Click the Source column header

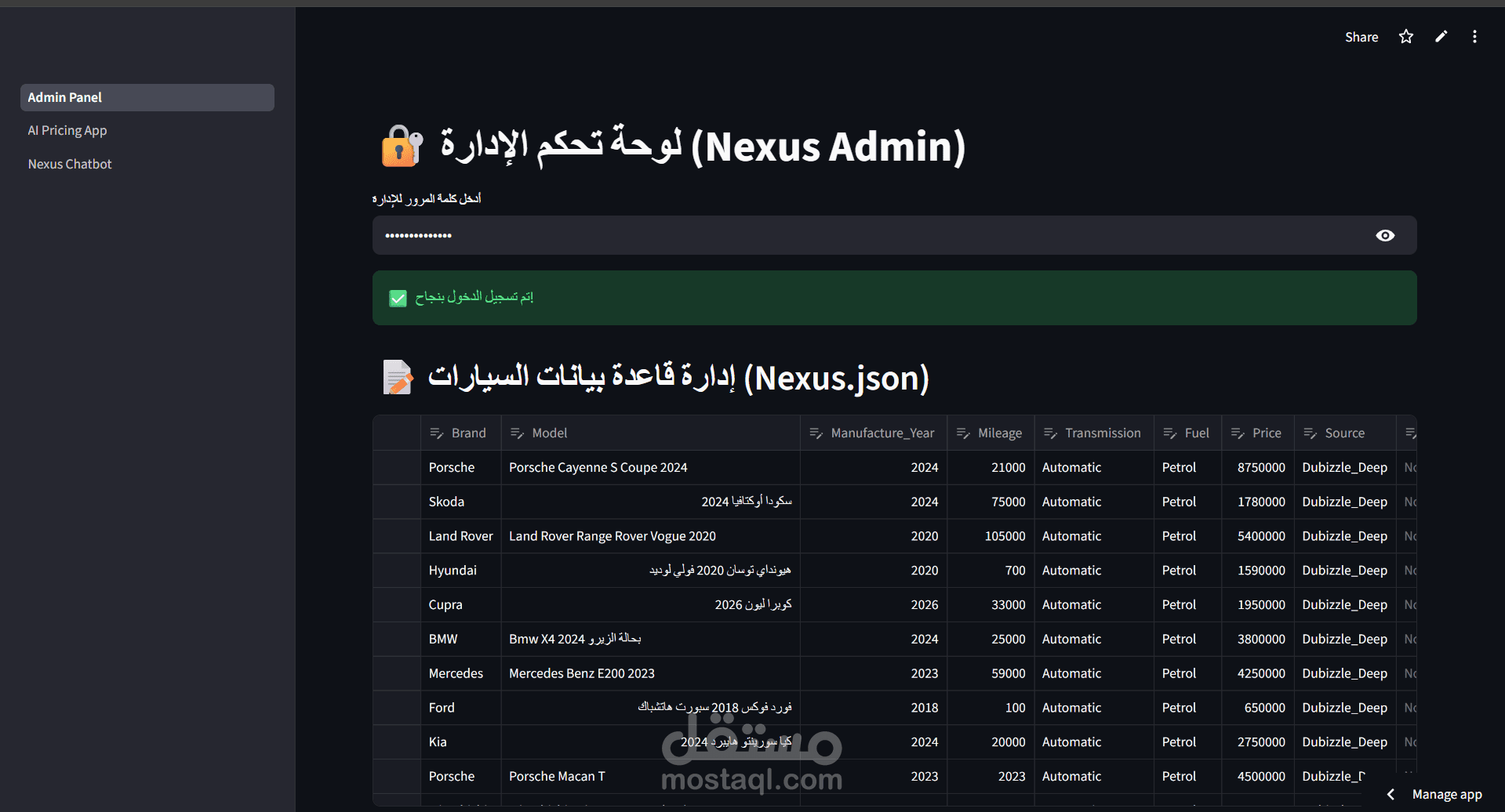coord(1345,433)
